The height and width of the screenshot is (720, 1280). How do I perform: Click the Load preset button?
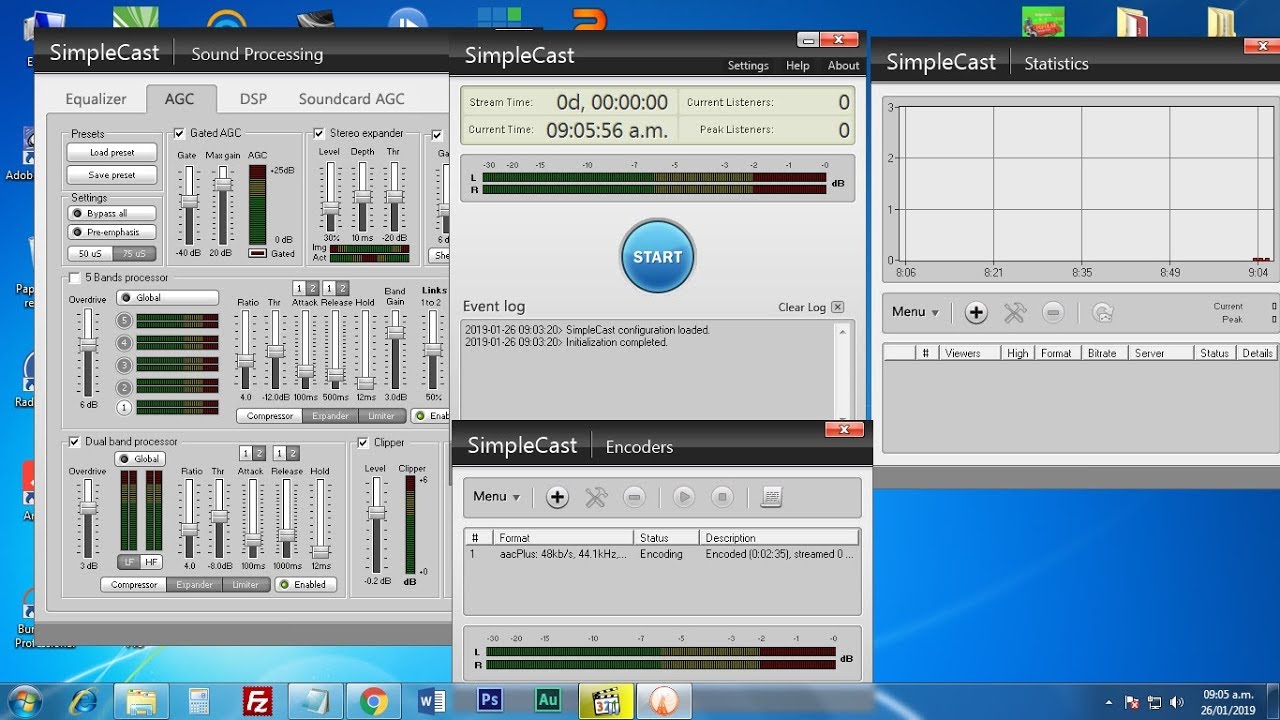coord(112,152)
